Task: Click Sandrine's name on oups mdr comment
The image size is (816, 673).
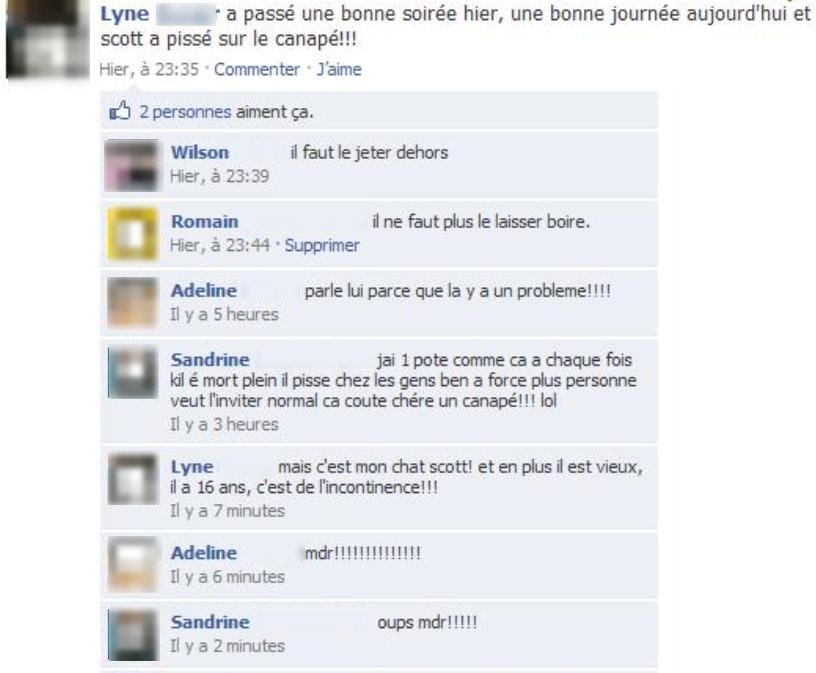Action: pyautogui.click(x=210, y=622)
